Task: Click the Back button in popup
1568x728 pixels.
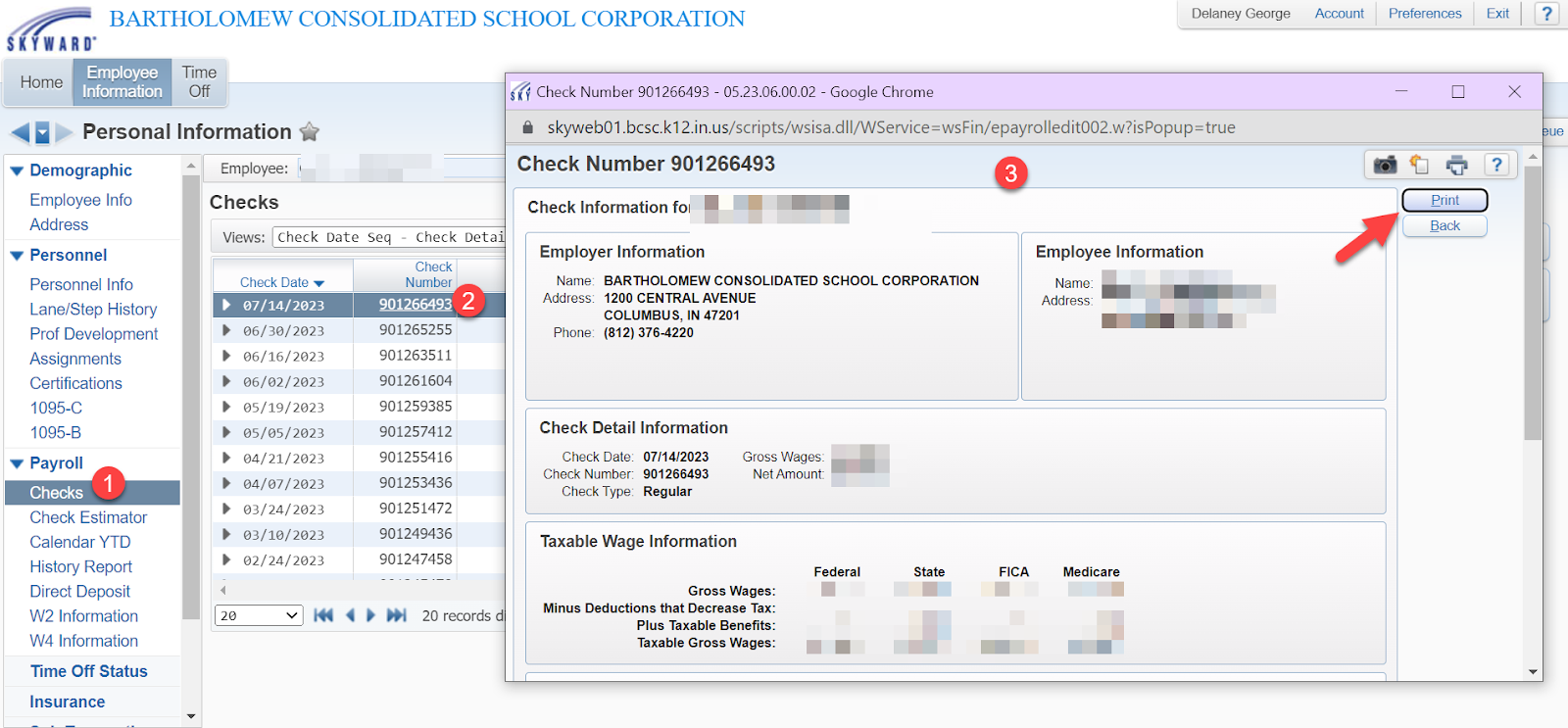Action: click(x=1445, y=225)
